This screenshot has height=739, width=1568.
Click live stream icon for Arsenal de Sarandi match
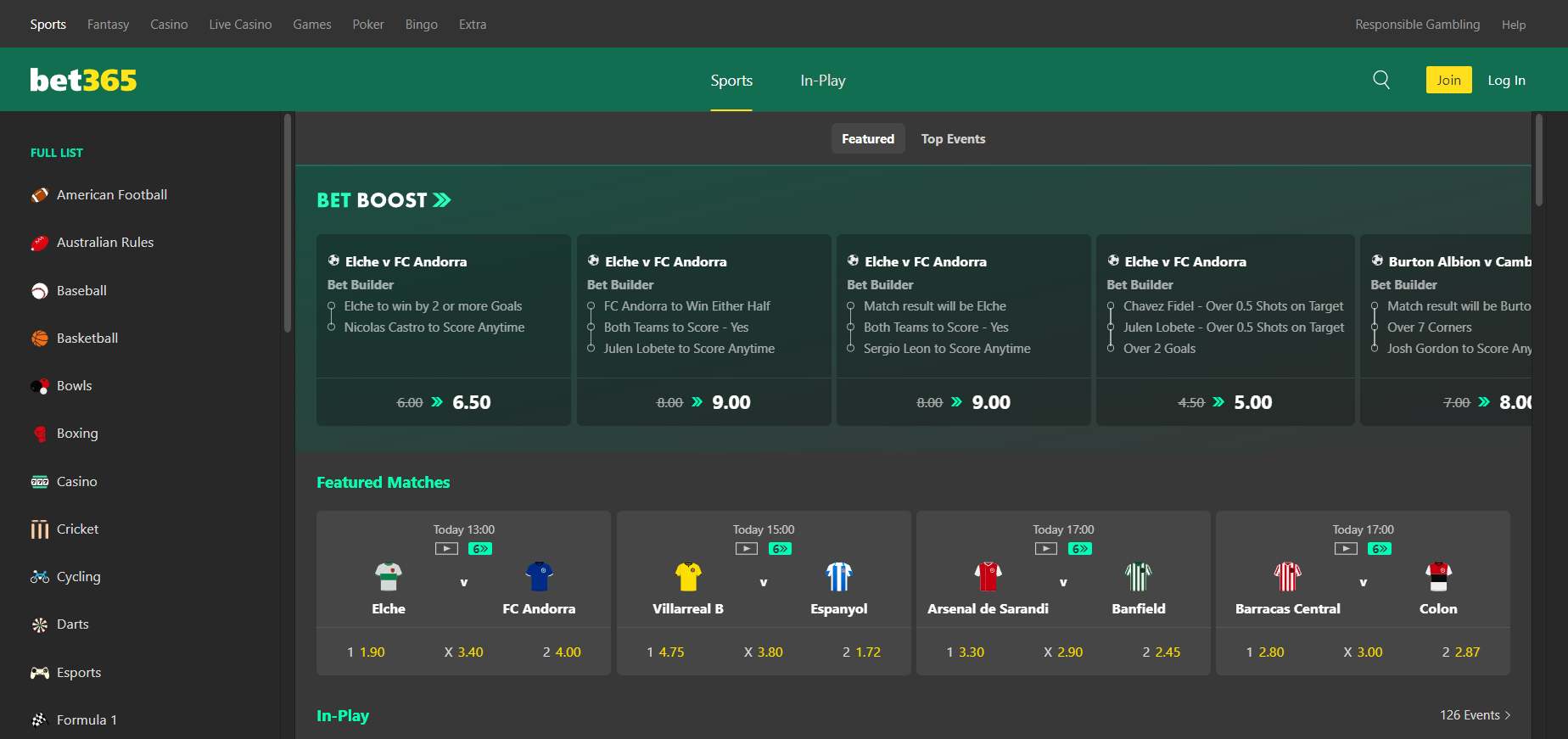click(x=1046, y=549)
